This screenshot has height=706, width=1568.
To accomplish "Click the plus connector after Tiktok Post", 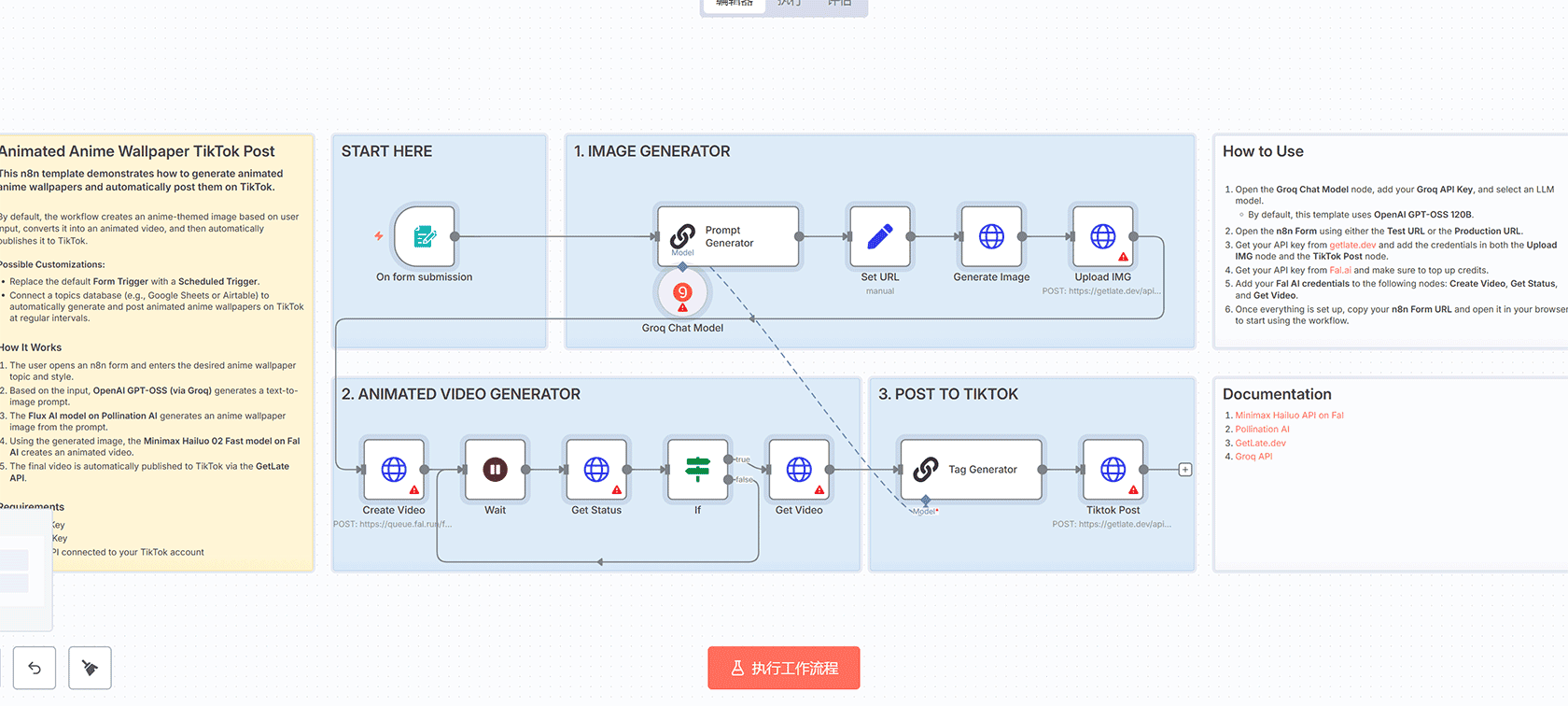I will 1185,470.
